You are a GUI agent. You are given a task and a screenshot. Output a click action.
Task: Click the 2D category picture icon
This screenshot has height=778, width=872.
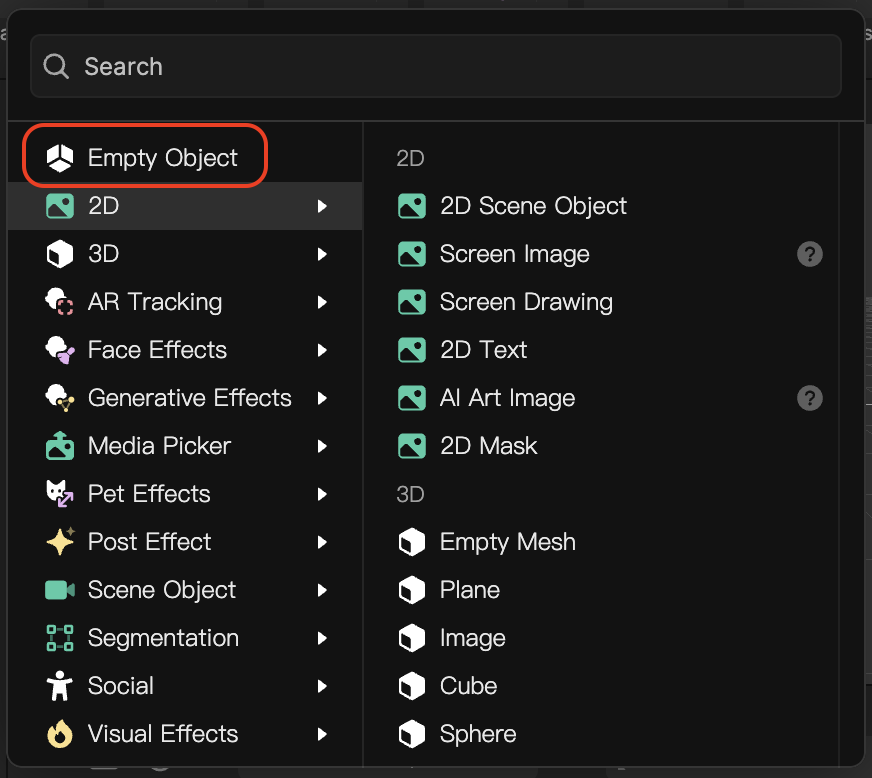(x=60, y=206)
